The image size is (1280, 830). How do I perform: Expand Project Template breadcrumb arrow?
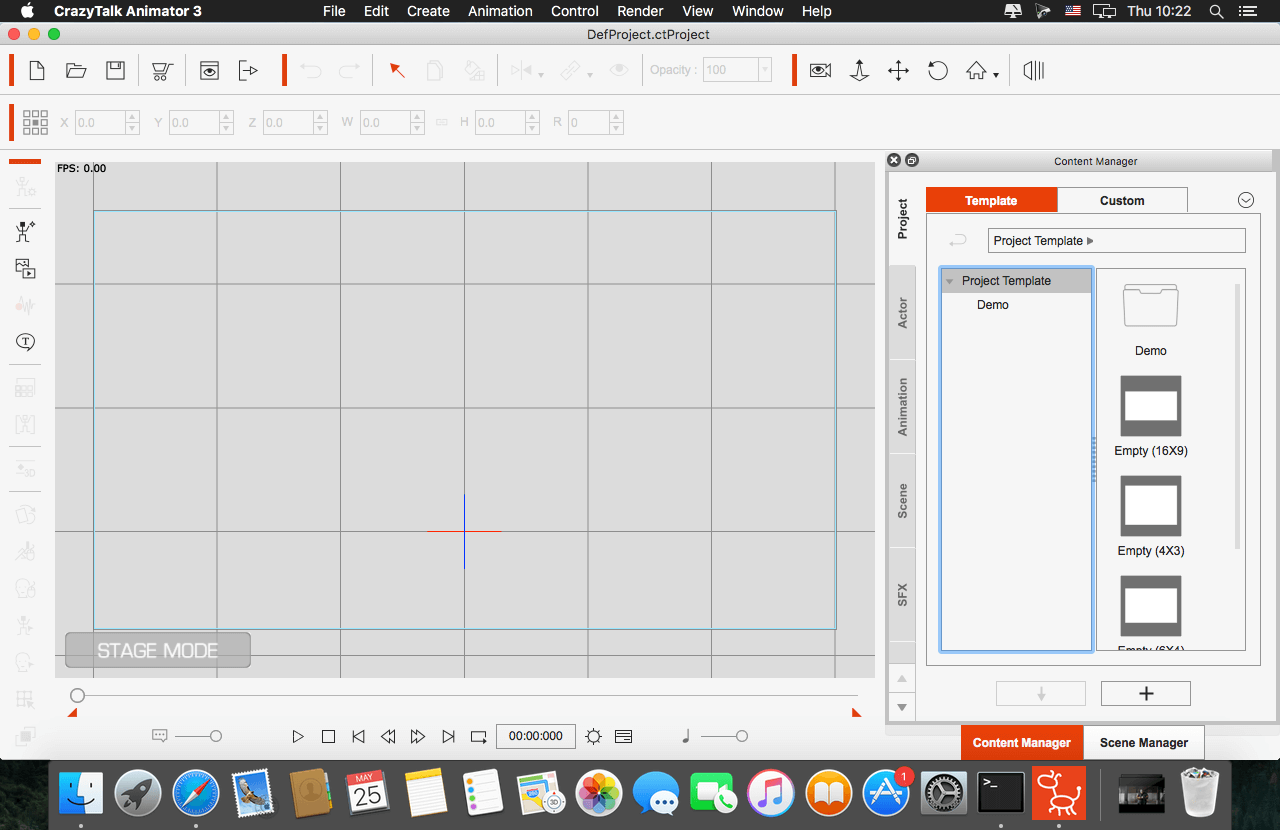[x=1090, y=241]
